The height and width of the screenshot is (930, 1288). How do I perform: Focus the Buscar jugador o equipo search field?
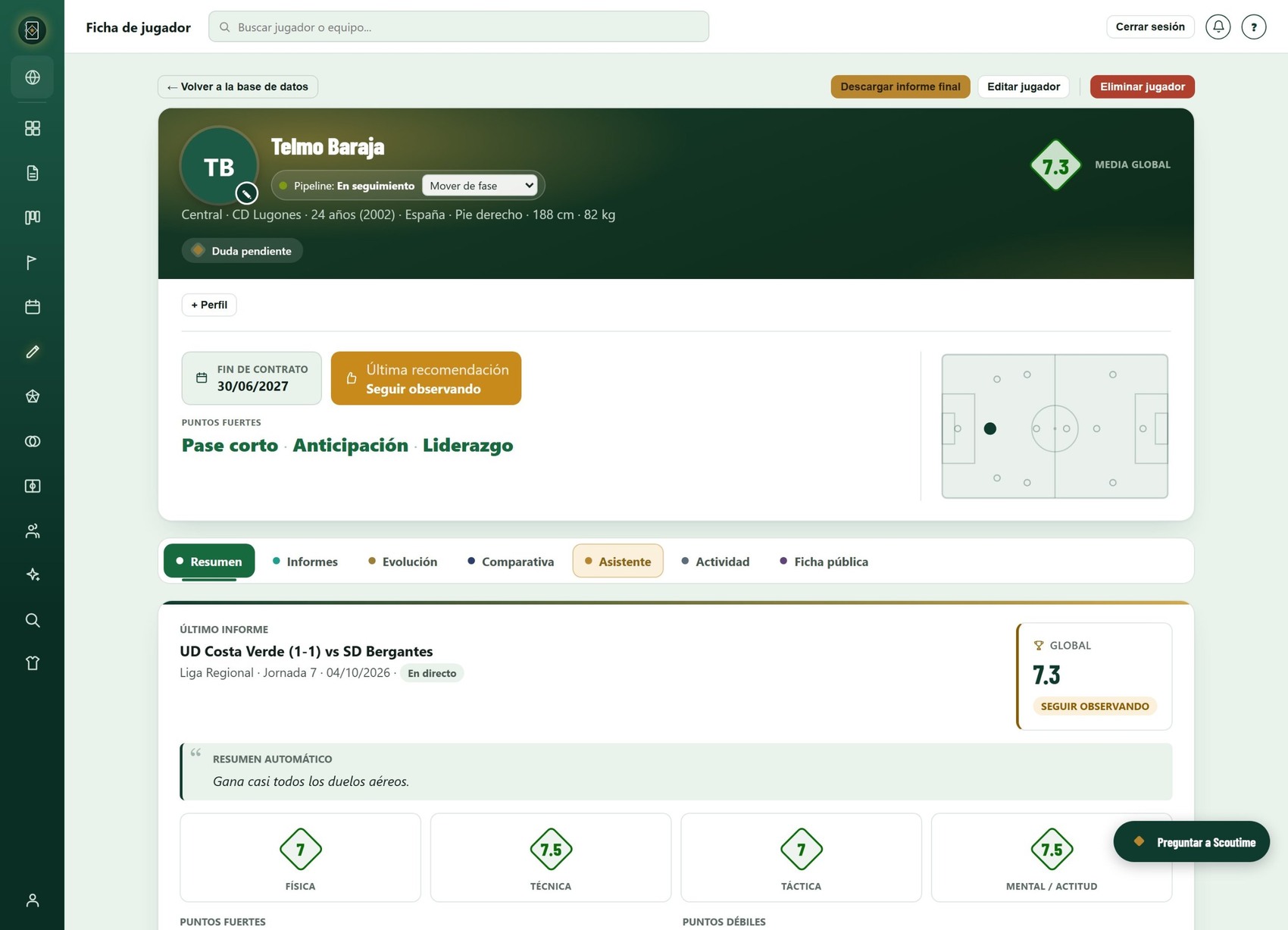point(458,27)
